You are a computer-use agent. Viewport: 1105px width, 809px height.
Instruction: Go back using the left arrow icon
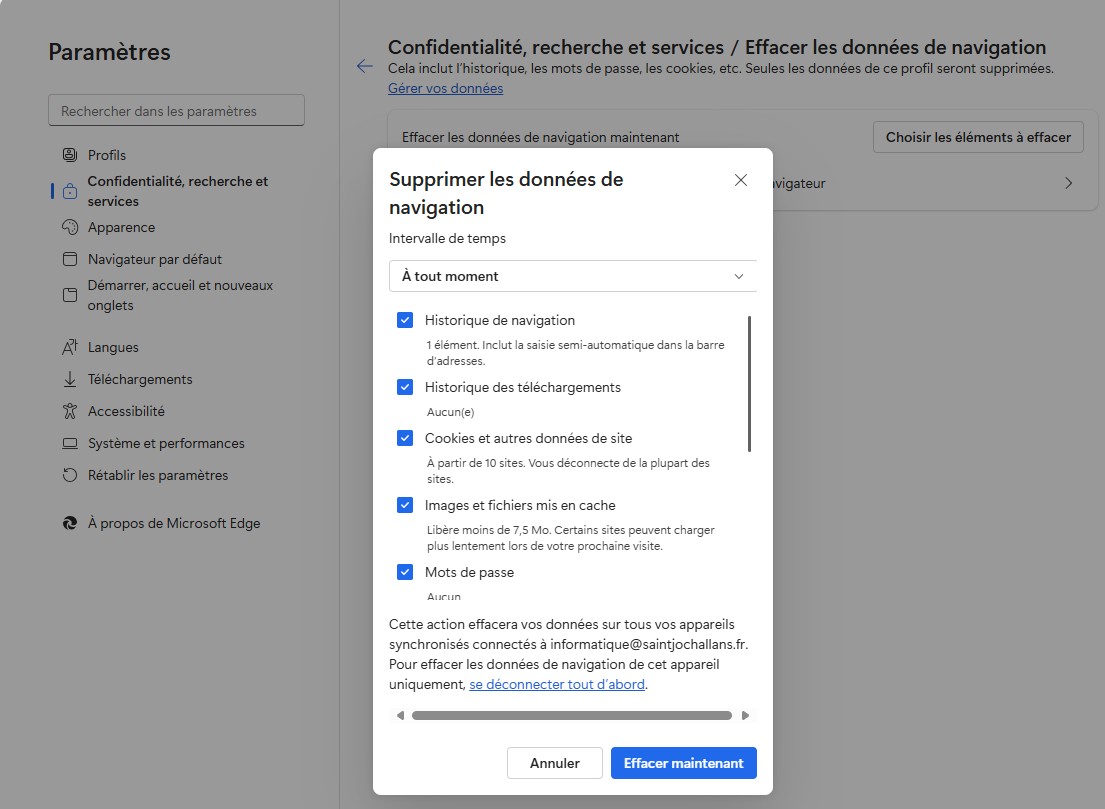[365, 66]
